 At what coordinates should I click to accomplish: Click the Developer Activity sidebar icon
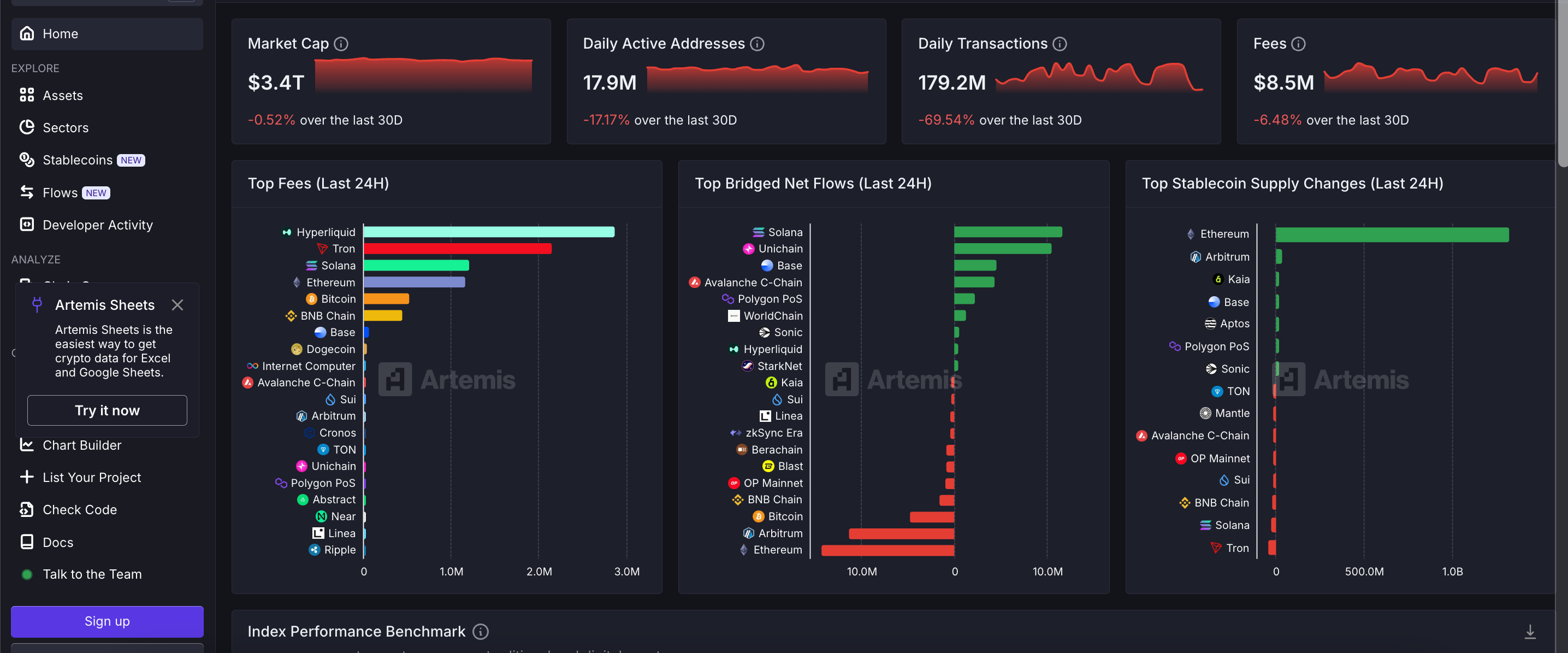tap(27, 225)
